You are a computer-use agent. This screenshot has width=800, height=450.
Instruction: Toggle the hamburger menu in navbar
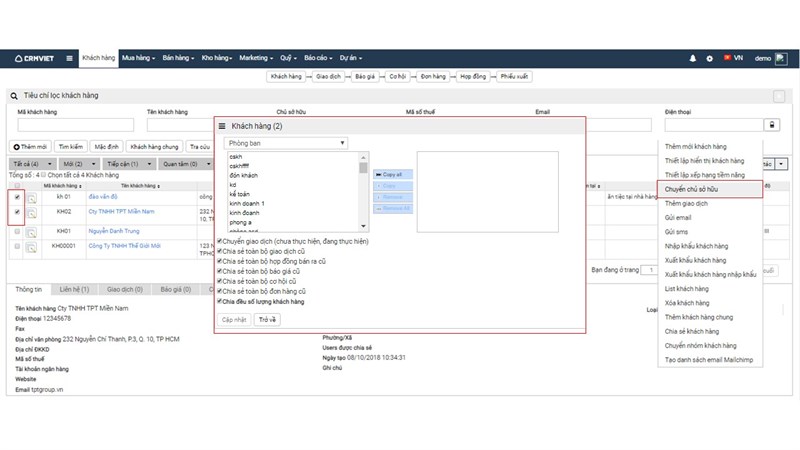(x=69, y=59)
